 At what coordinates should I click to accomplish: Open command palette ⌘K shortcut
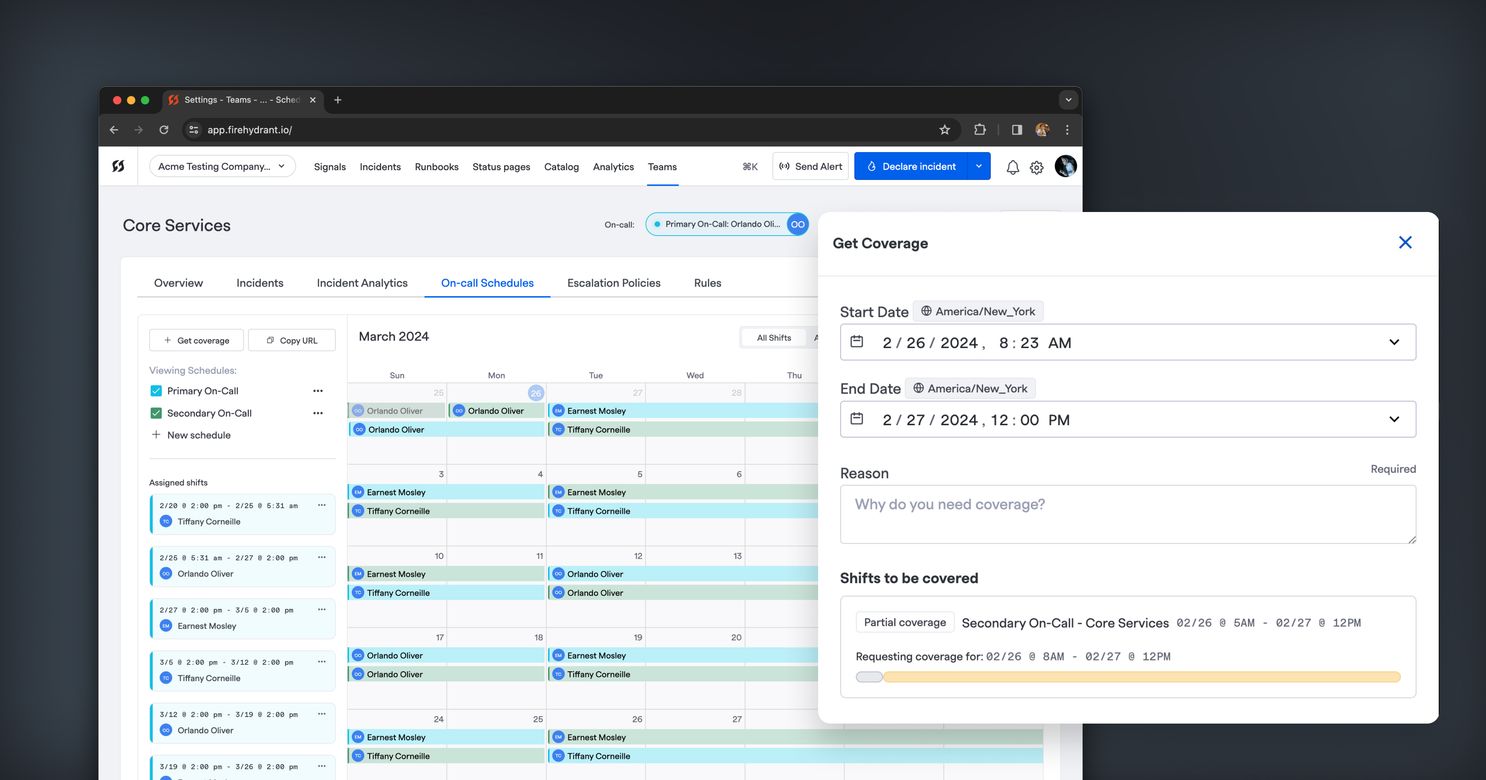tap(750, 167)
